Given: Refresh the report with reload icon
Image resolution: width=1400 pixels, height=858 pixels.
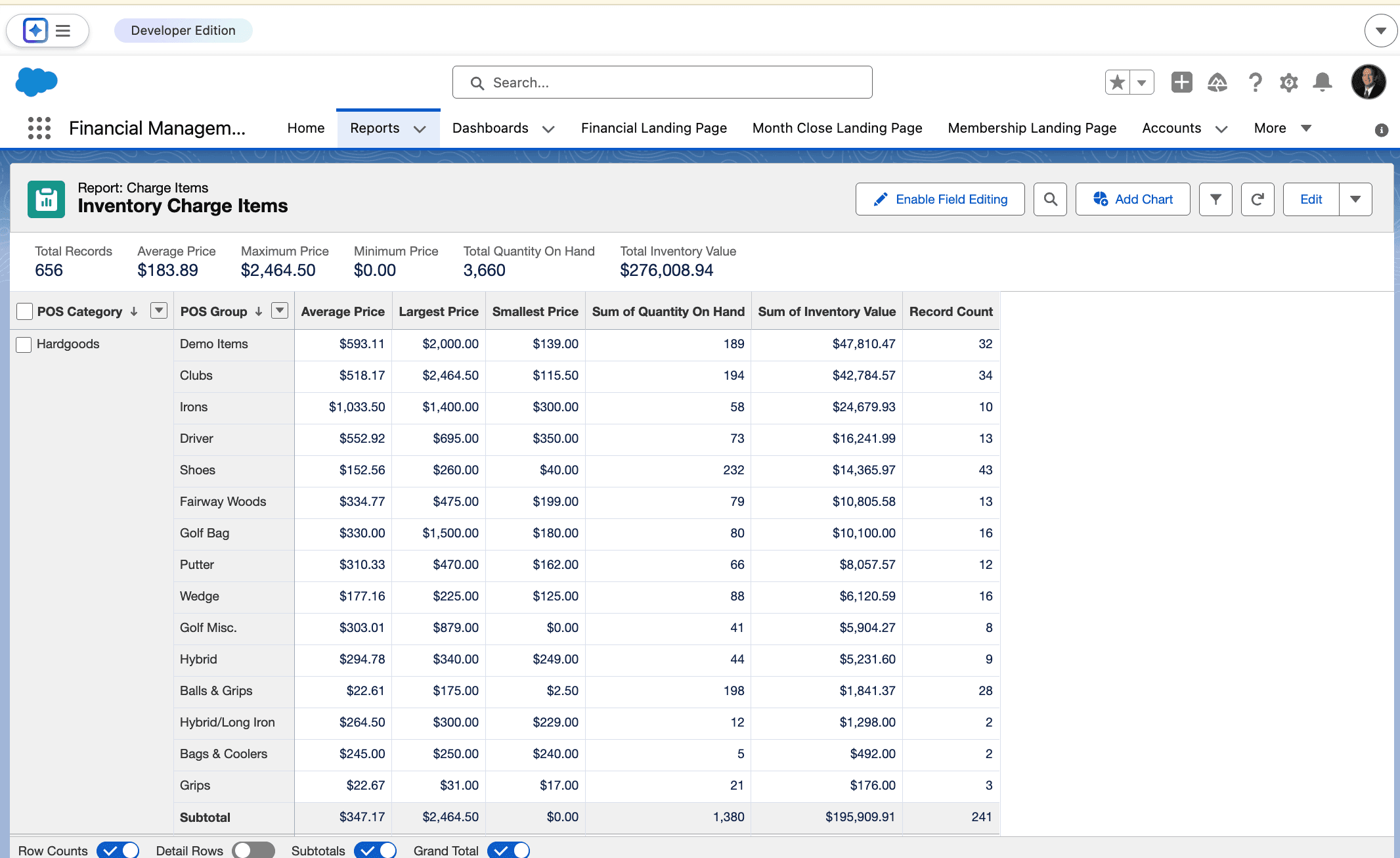Looking at the screenshot, I should [x=1258, y=199].
